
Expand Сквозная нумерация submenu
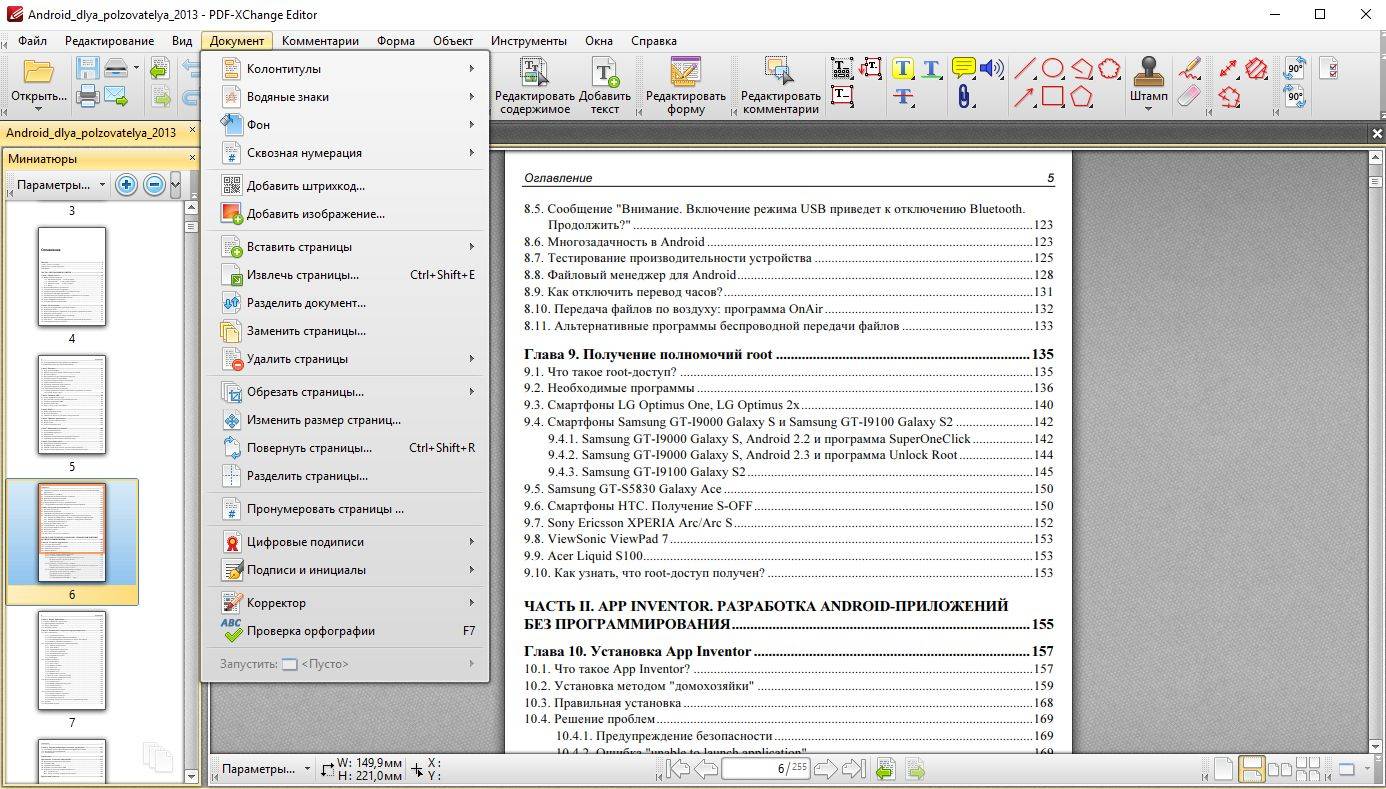(x=346, y=153)
